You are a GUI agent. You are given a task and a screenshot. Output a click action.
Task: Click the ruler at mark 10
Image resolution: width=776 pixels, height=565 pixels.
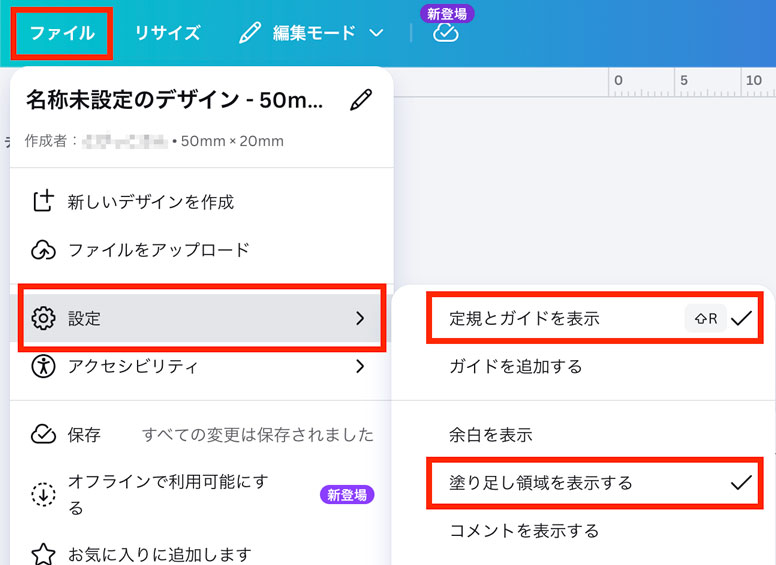click(x=754, y=82)
